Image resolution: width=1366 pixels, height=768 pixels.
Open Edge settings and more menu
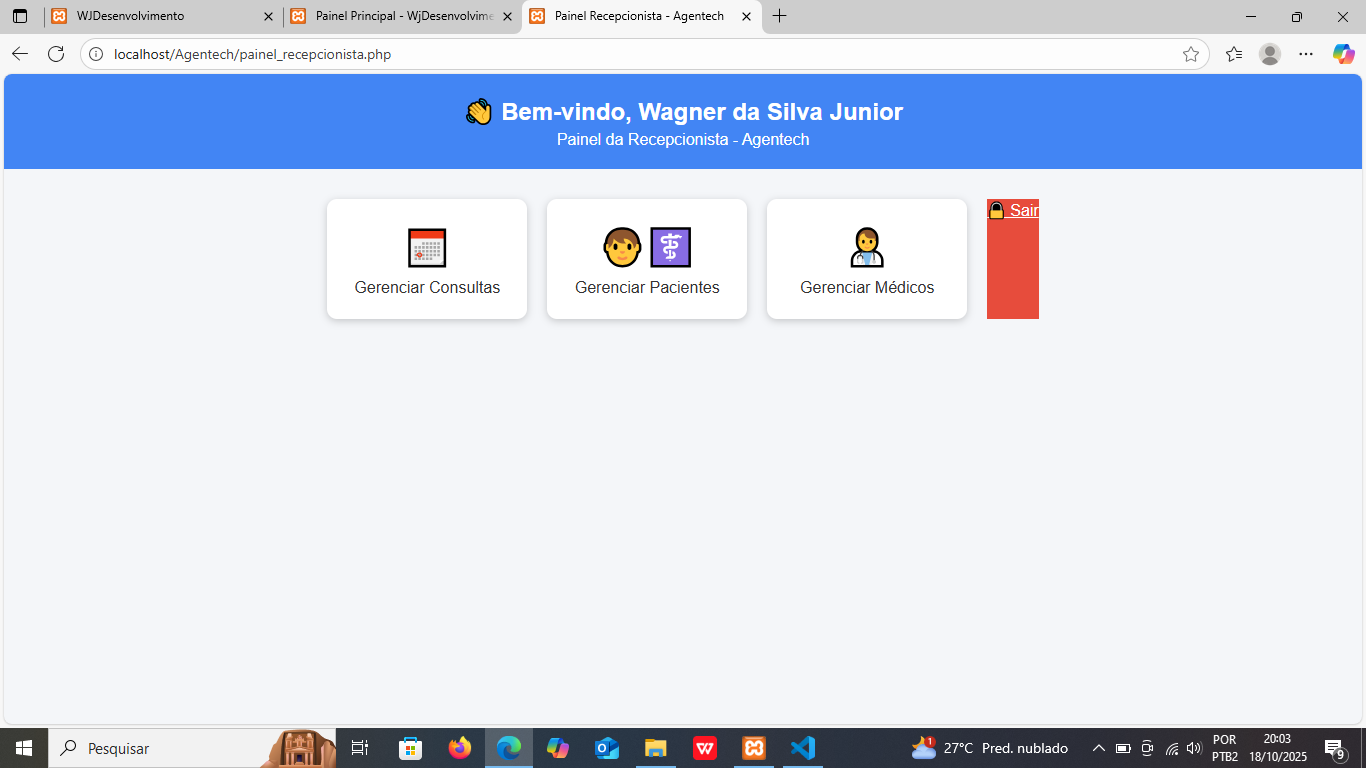(x=1306, y=54)
